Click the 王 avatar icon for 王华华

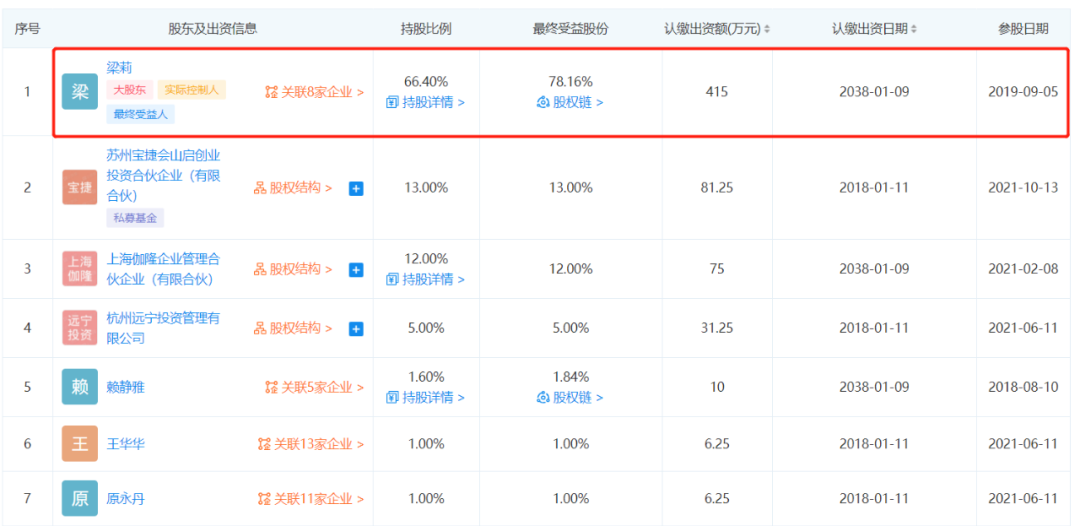point(79,443)
